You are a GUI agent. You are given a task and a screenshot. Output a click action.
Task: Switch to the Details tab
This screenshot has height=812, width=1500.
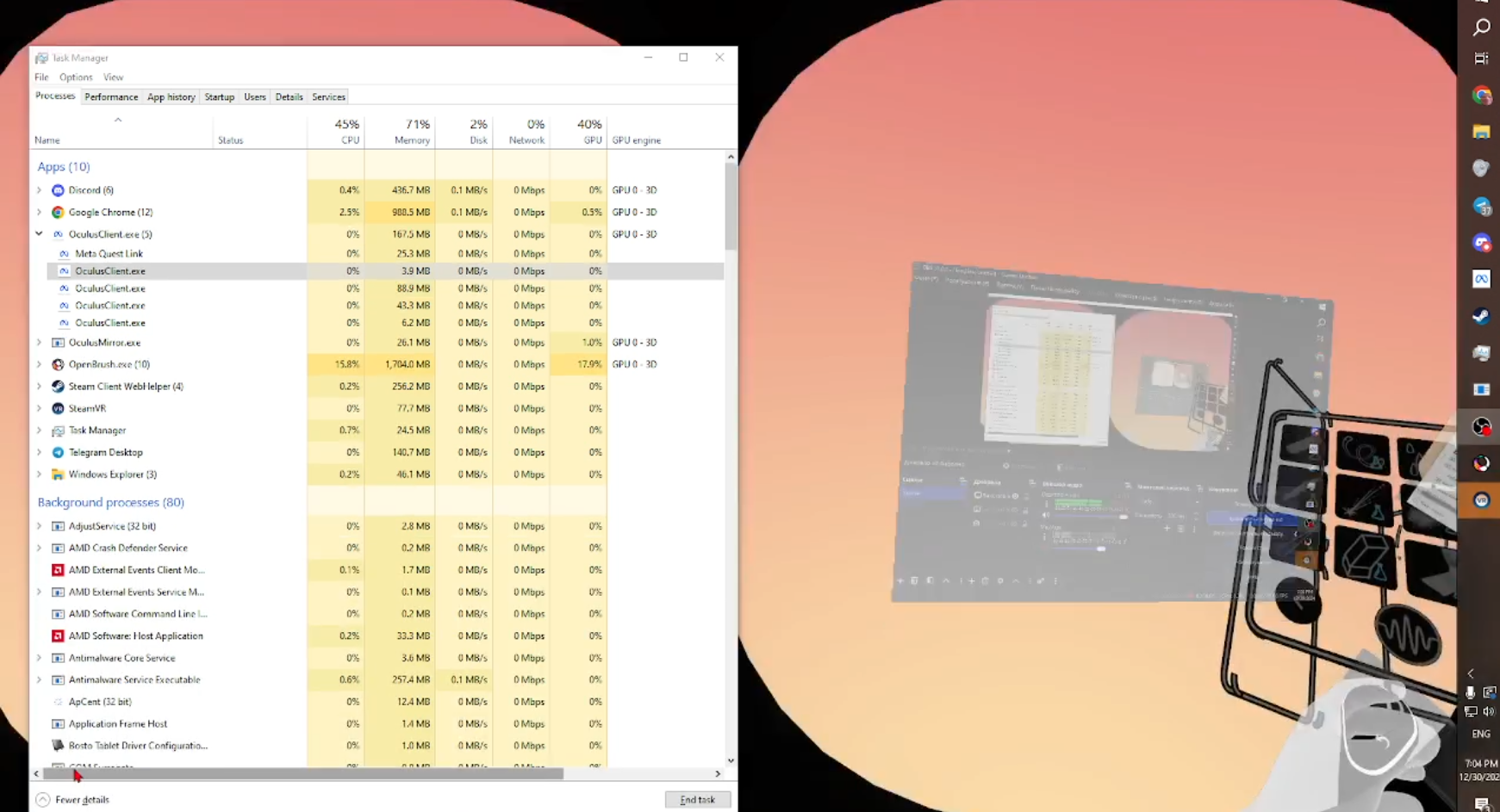pyautogui.click(x=289, y=97)
